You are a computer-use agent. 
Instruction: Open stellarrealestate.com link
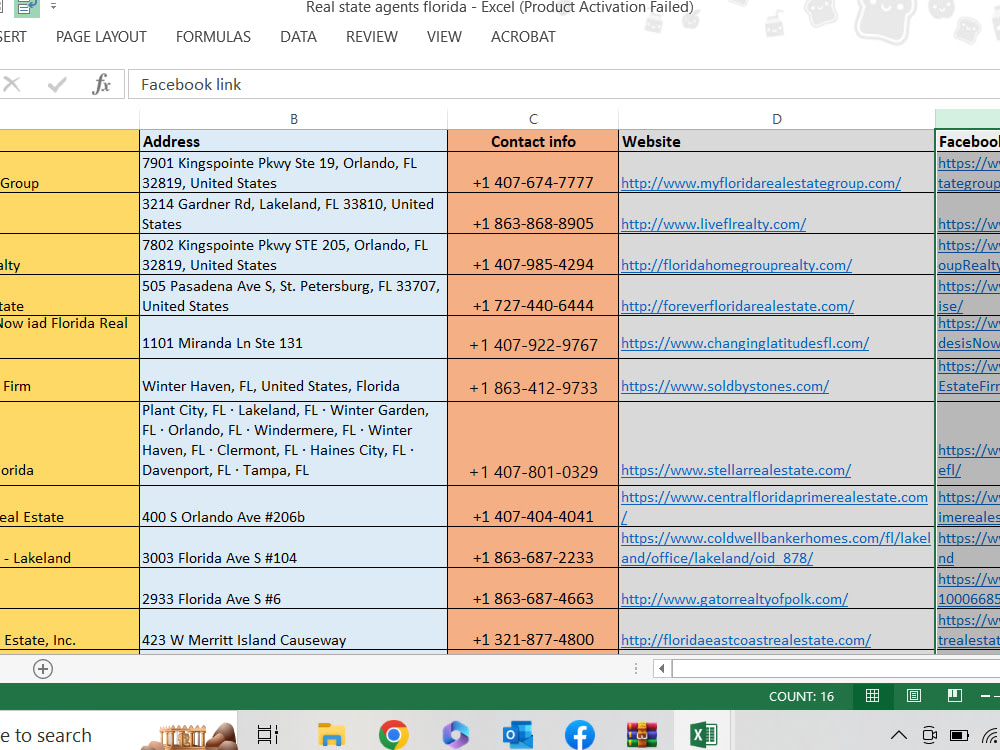click(736, 470)
